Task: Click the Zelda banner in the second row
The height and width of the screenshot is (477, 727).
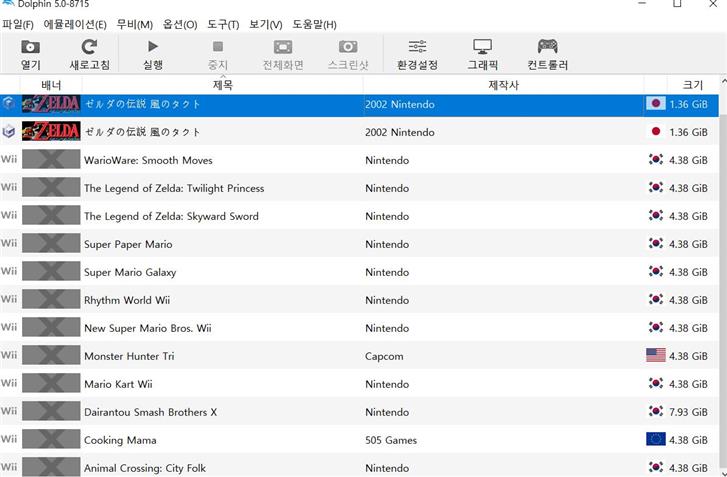Action: 51,131
